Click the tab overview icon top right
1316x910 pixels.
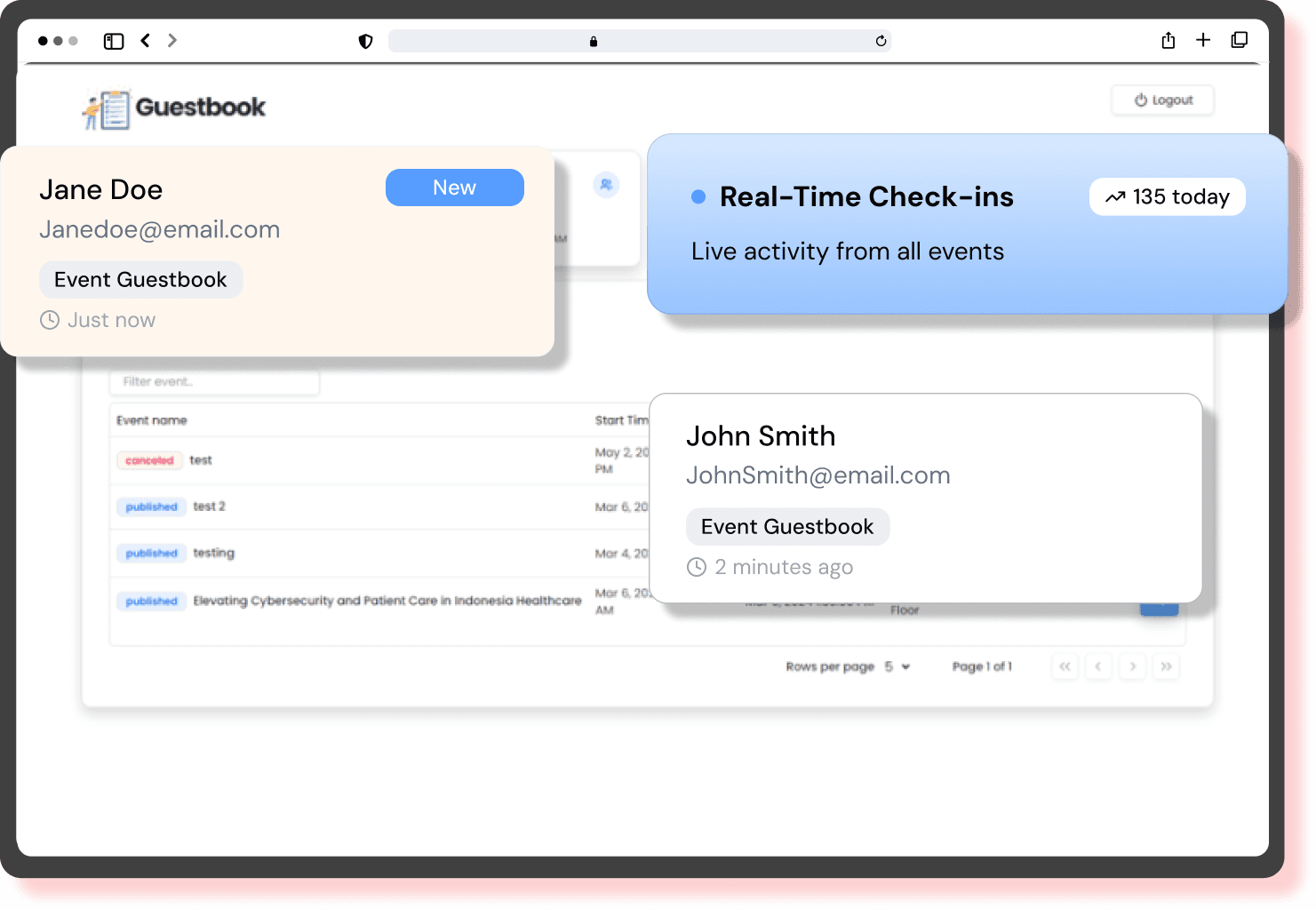click(1239, 40)
